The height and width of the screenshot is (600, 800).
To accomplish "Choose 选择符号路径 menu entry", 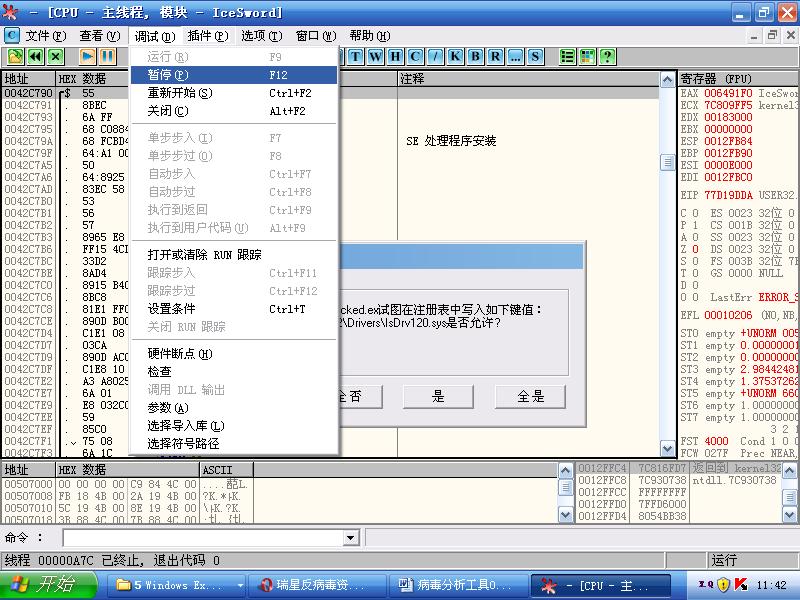I will click(x=234, y=443).
